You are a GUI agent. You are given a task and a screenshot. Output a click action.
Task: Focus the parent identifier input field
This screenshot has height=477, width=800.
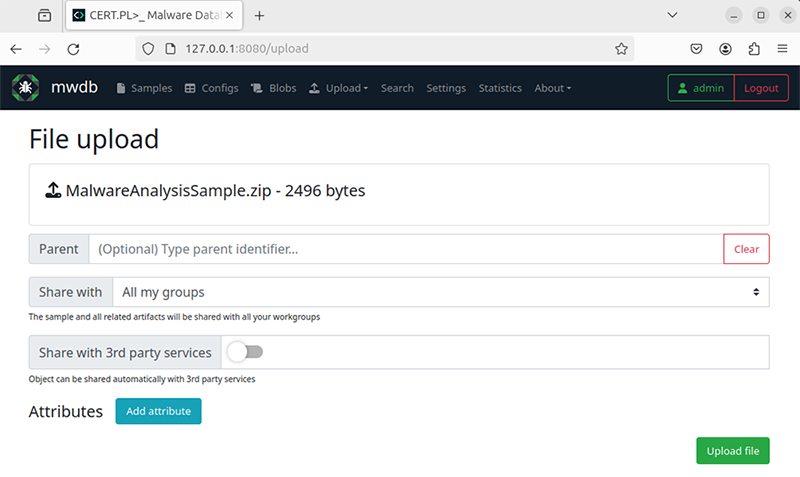click(x=406, y=249)
